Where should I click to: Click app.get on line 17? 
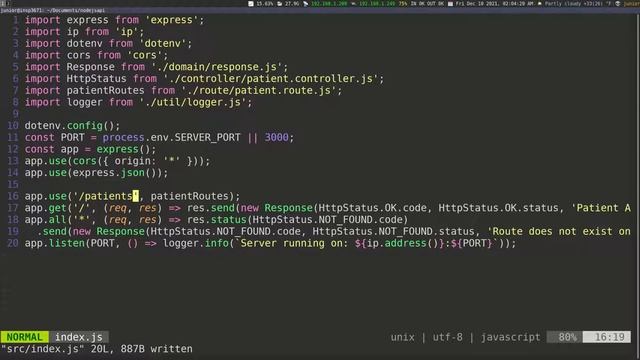[x=46, y=208]
